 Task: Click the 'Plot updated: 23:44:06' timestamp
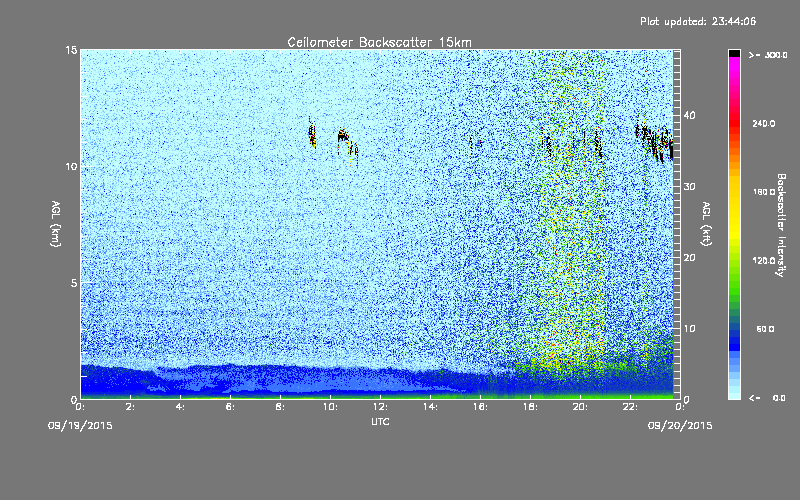click(x=698, y=21)
